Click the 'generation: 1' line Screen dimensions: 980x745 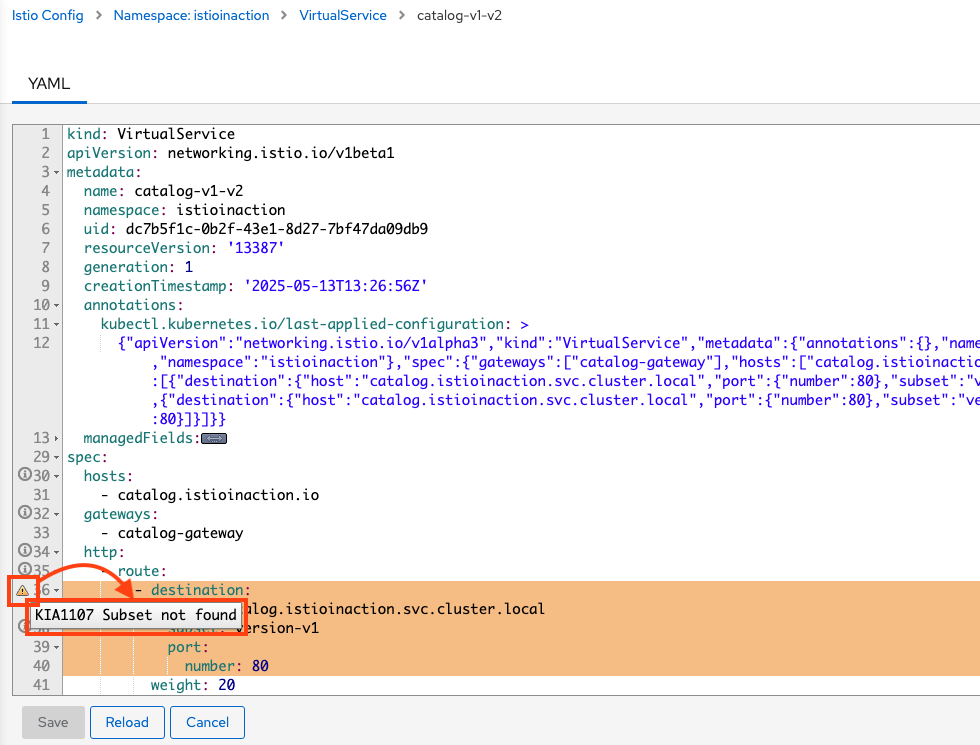139,268
